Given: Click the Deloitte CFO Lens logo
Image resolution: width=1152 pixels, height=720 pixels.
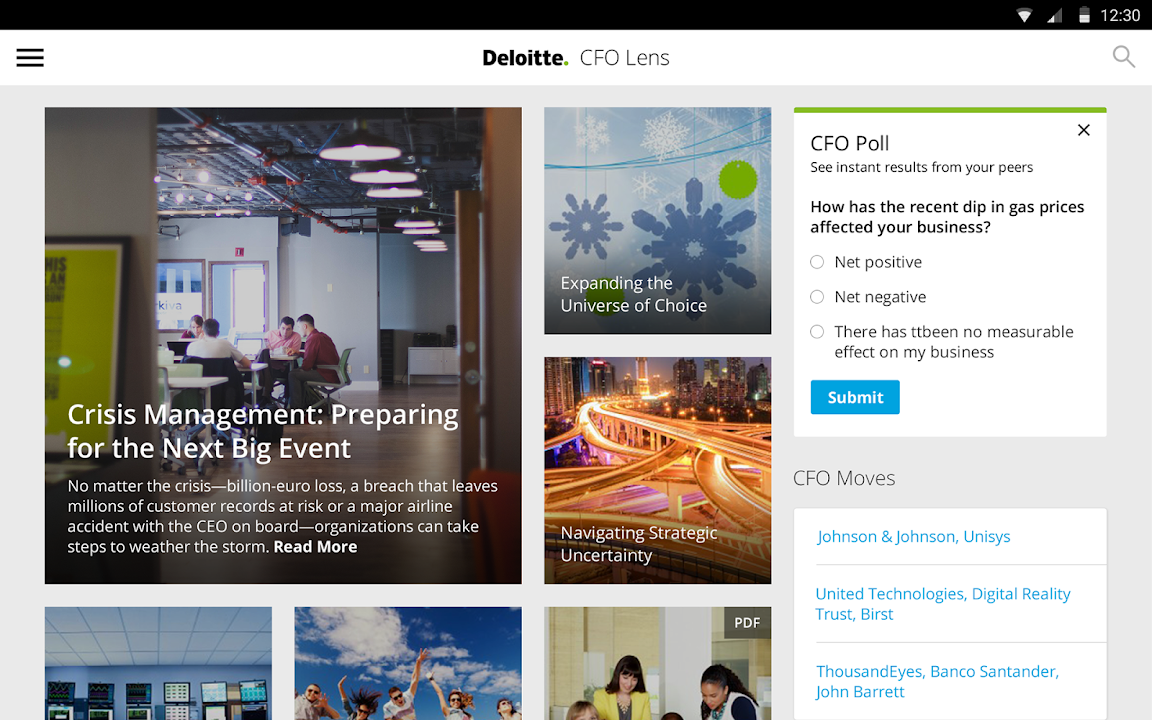Looking at the screenshot, I should pyautogui.click(x=576, y=57).
